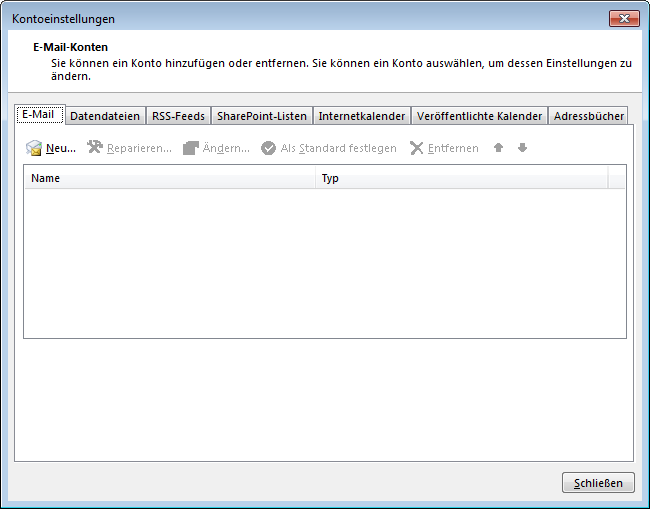Screen dimensions: 650x509
Task: Select the Internetkalender tab
Action: 361,116
